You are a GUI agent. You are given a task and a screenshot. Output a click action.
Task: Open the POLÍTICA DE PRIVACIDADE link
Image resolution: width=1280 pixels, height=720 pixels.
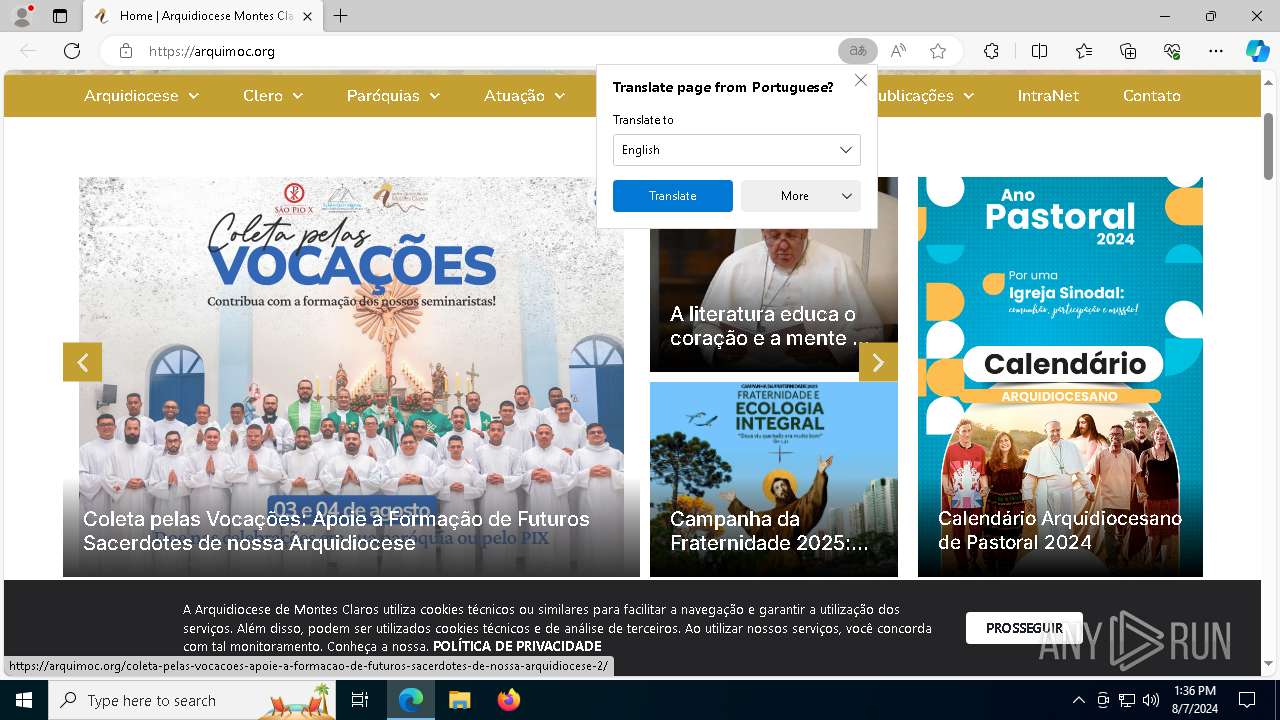click(x=517, y=646)
